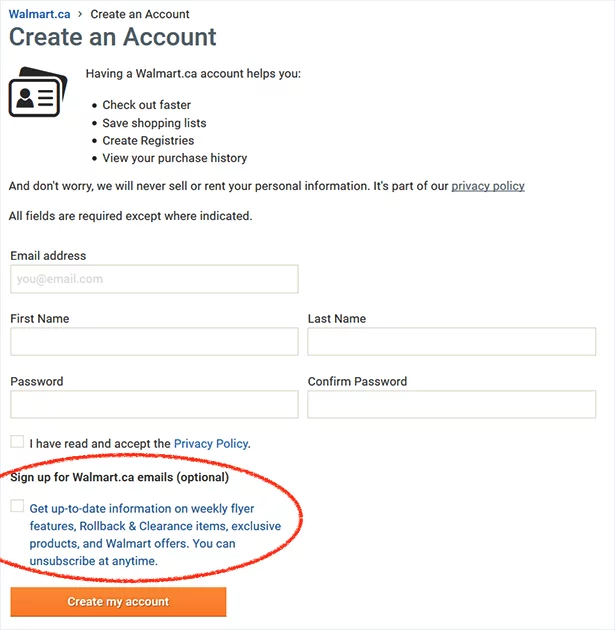Click the 'Confirm Password' field label
Screen dimensions: 615x630
tap(357, 382)
